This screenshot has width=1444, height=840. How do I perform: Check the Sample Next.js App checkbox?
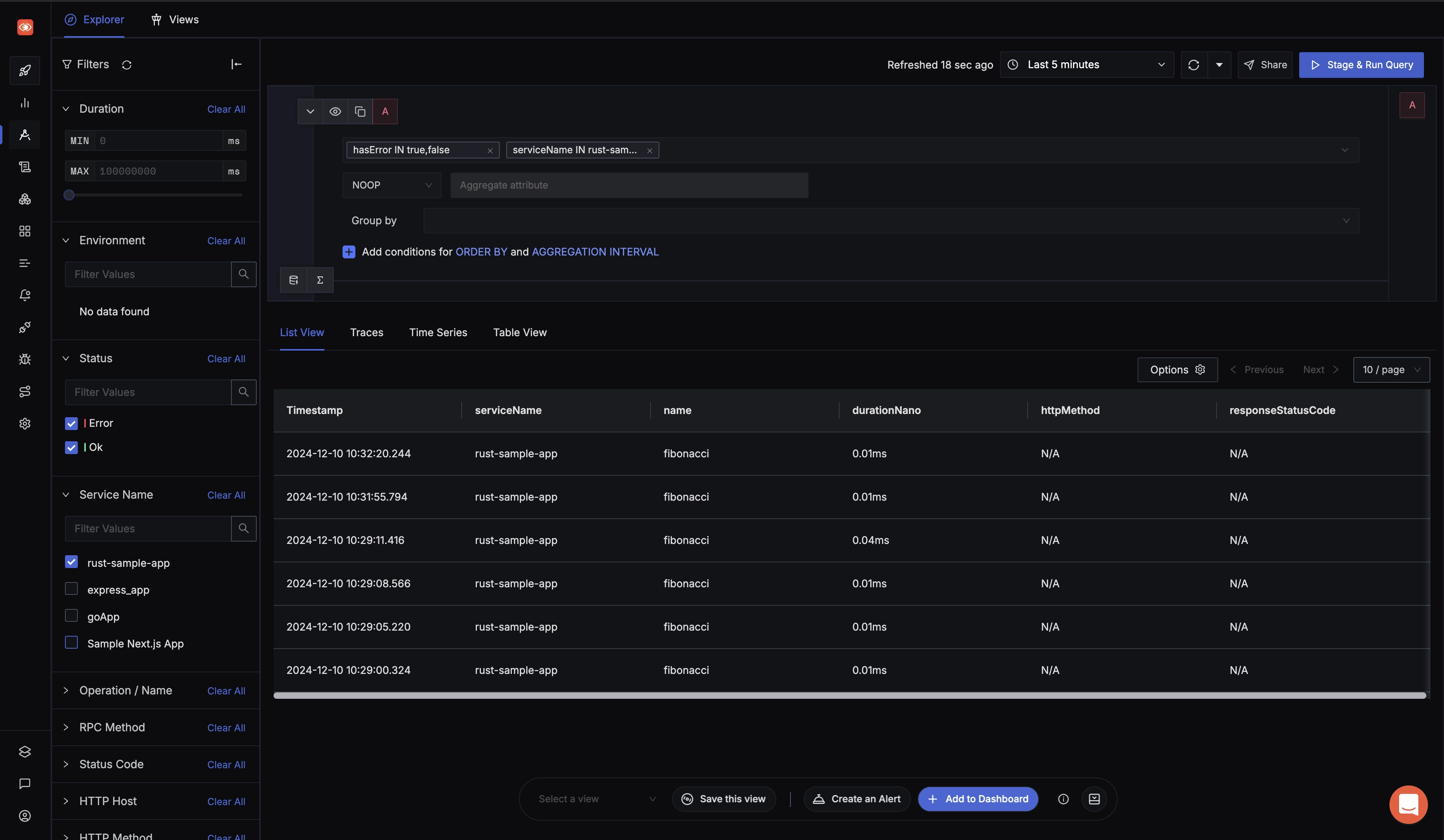click(x=71, y=642)
